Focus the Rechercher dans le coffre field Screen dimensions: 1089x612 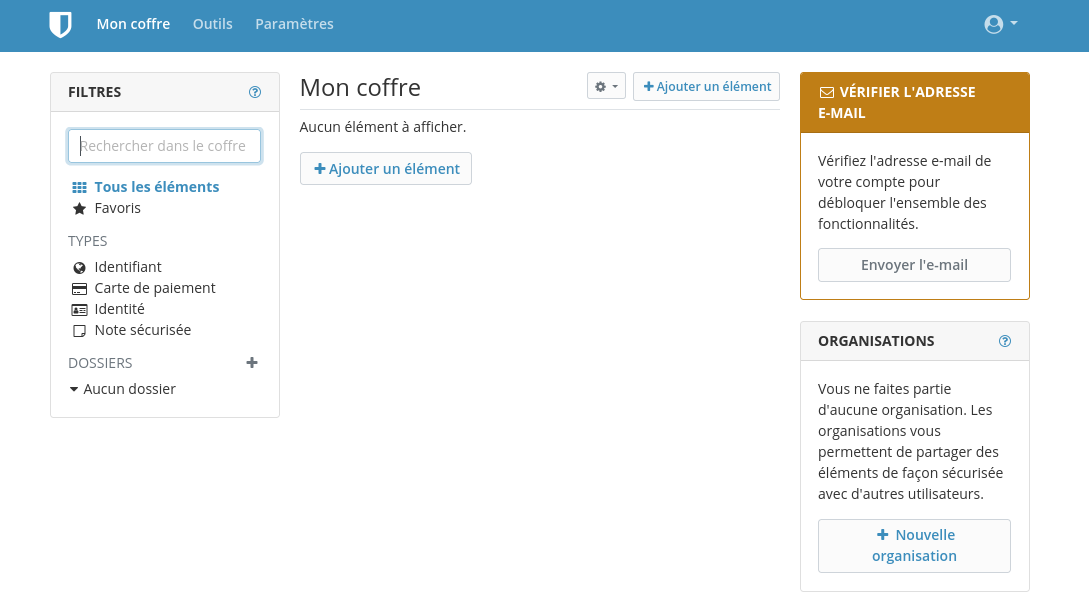coord(165,146)
